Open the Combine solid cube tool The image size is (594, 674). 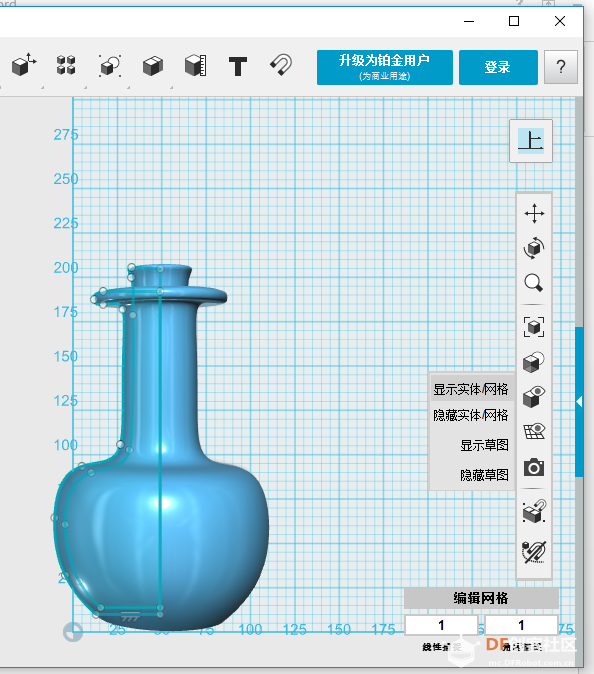click(x=153, y=66)
